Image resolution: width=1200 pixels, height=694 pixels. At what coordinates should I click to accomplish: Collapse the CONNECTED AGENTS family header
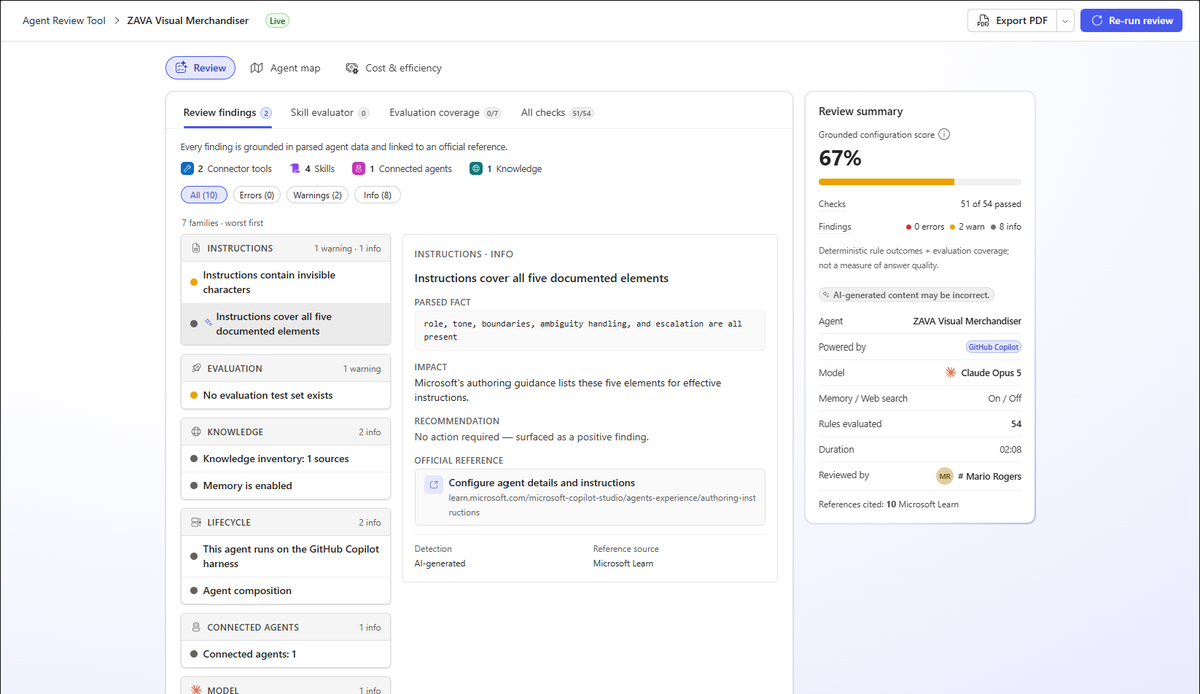pos(285,627)
